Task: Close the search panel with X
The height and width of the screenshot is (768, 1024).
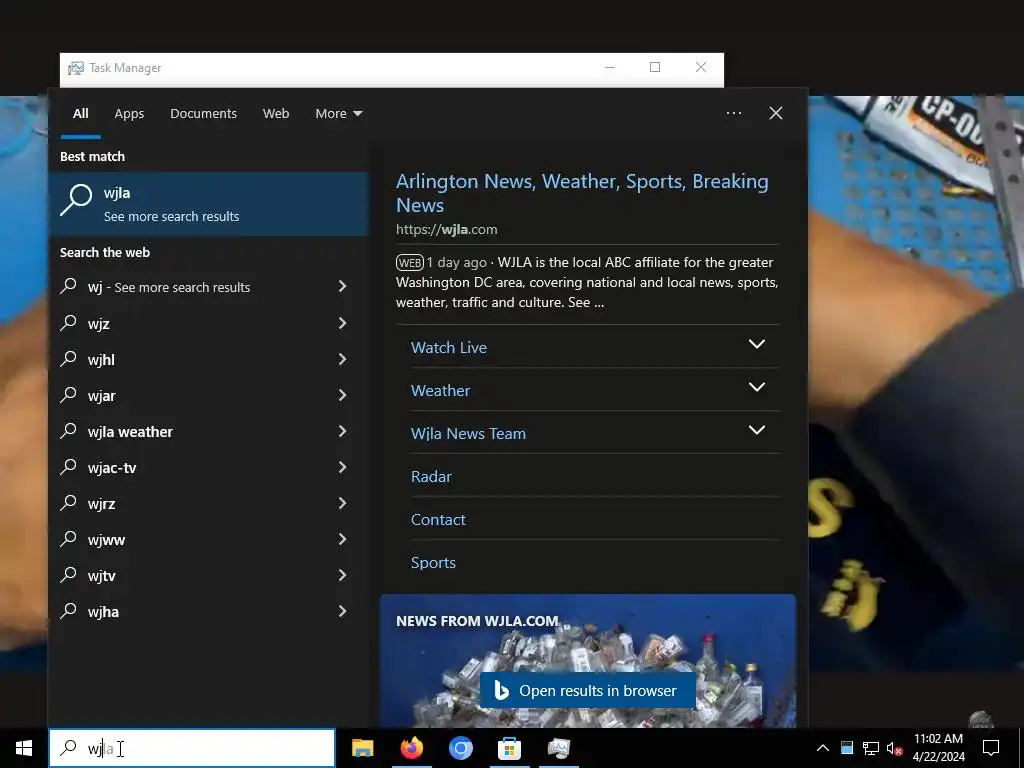Action: coord(776,113)
